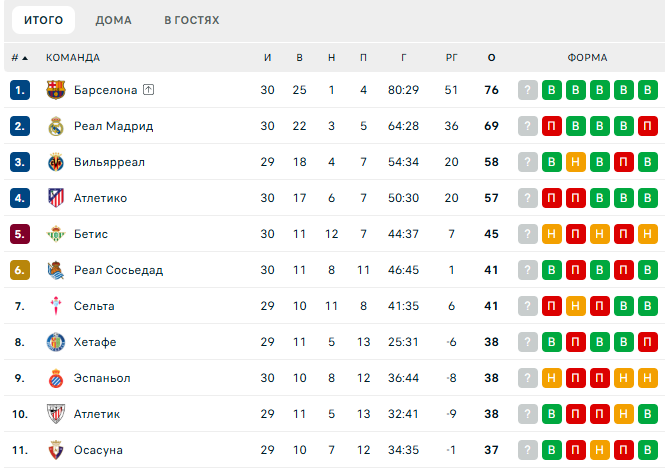Screen dimensions: 665x473
Task: Click the Real Madrid club crest
Action: point(56,126)
